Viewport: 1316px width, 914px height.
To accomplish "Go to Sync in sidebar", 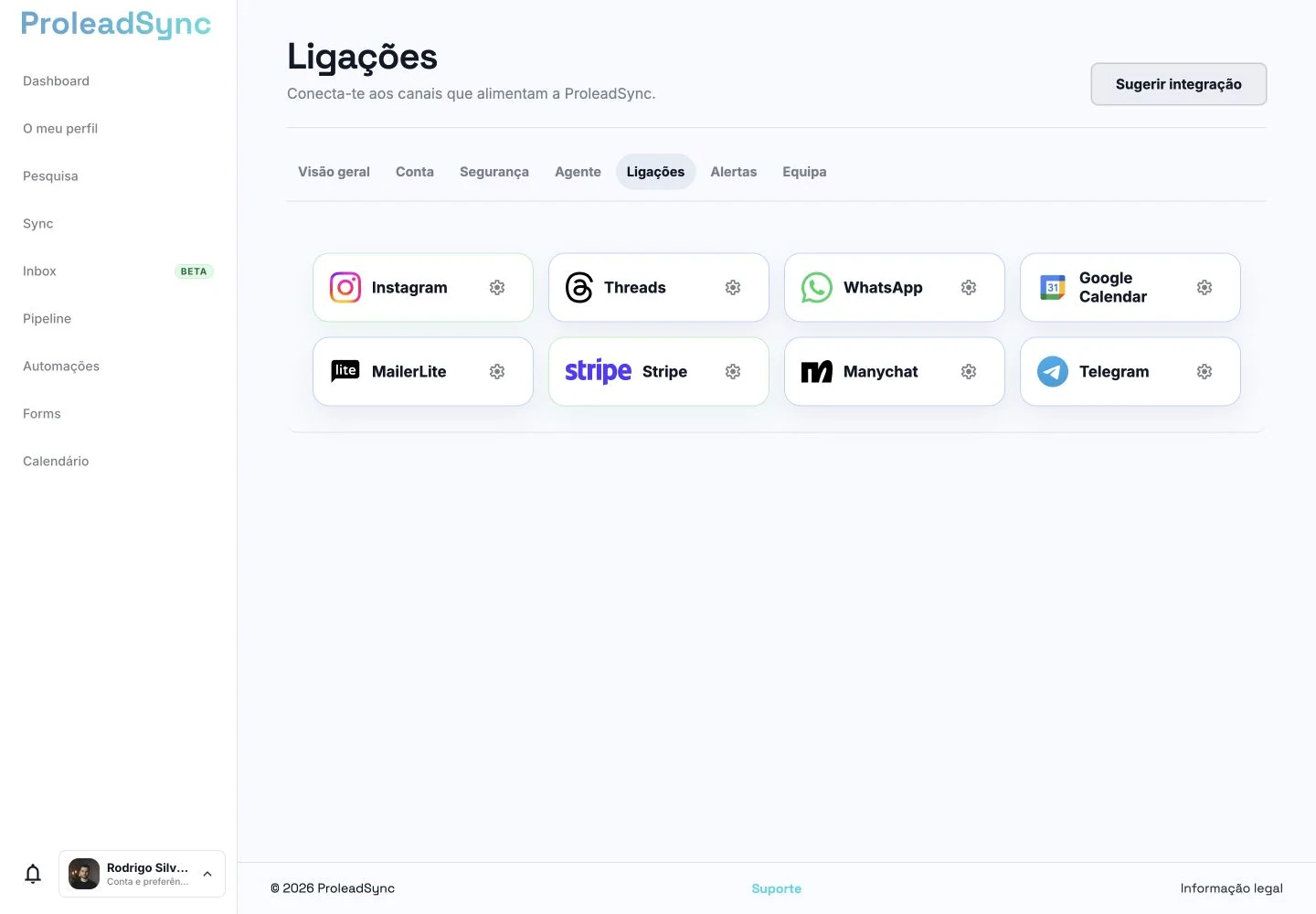I will 38,224.
